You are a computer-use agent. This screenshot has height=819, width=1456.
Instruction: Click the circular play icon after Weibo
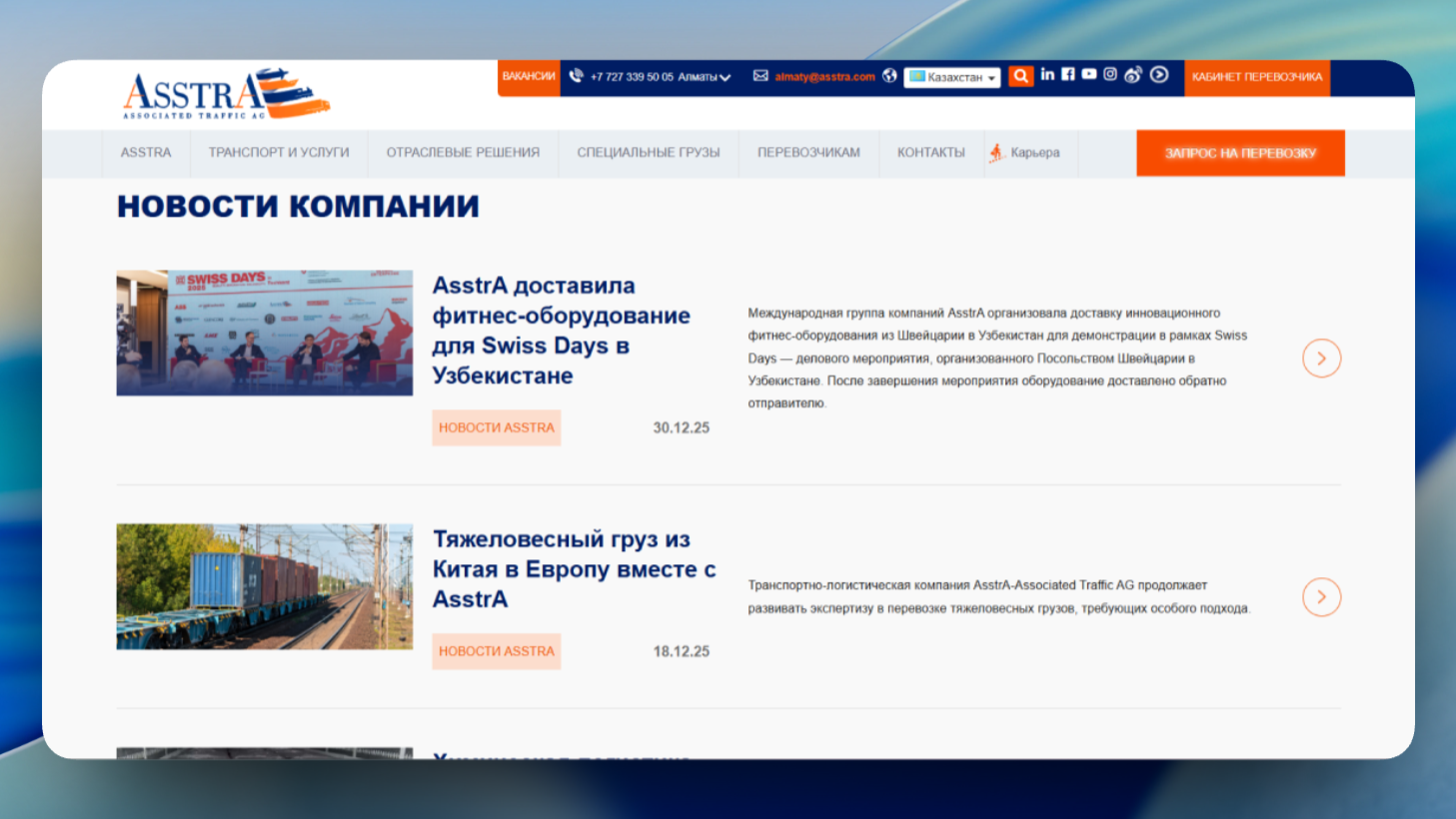pos(1159,74)
